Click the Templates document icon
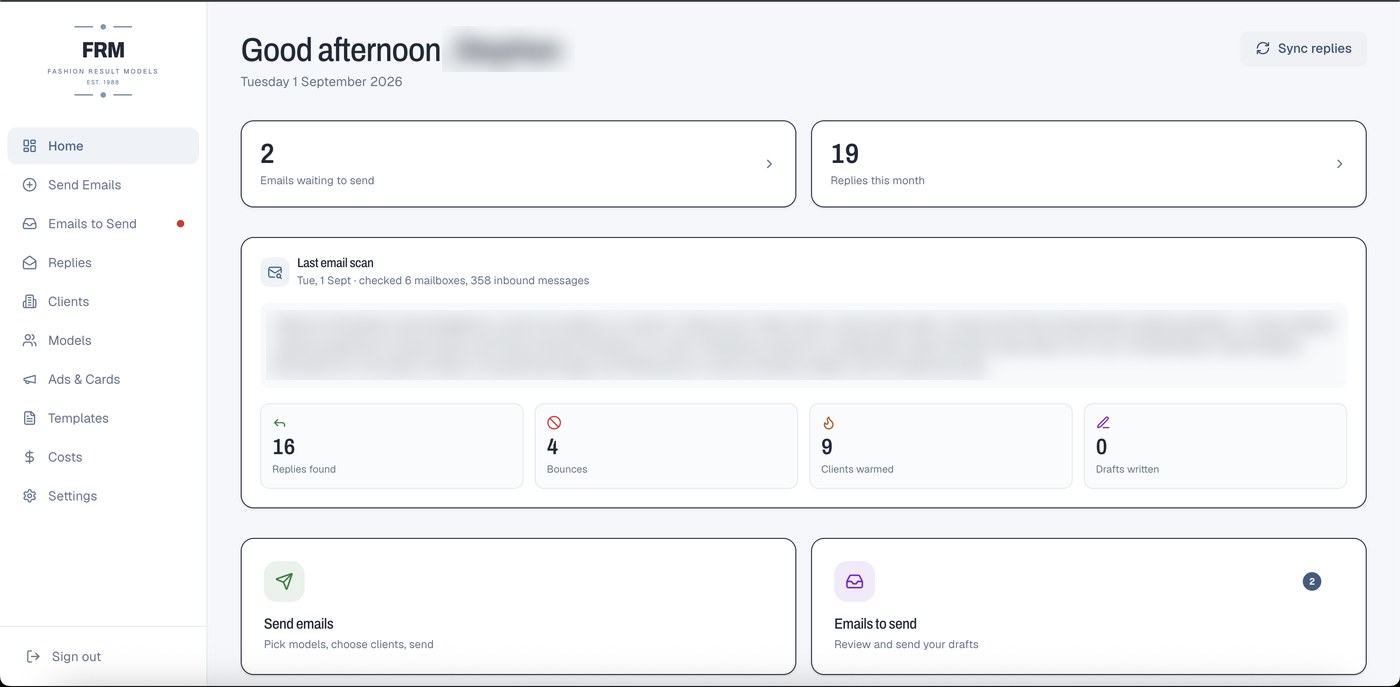Viewport: 1400px width, 687px height. [x=29, y=419]
